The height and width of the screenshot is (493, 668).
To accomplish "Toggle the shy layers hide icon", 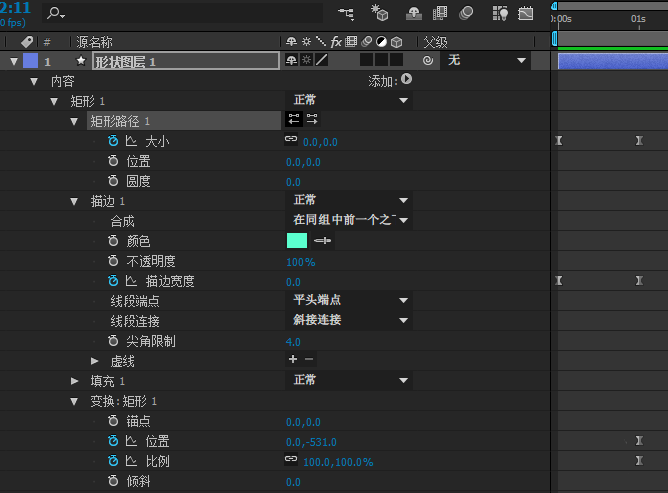I will 413,13.
